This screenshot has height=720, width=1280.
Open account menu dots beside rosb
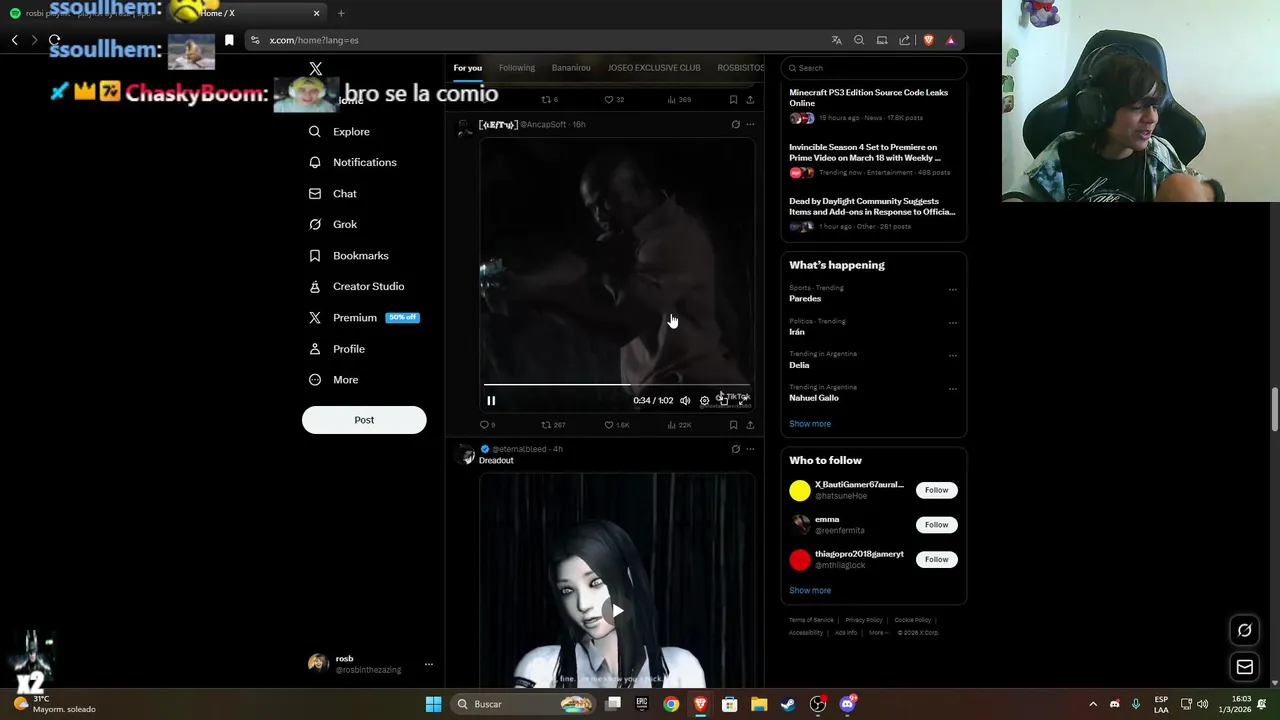click(429, 664)
